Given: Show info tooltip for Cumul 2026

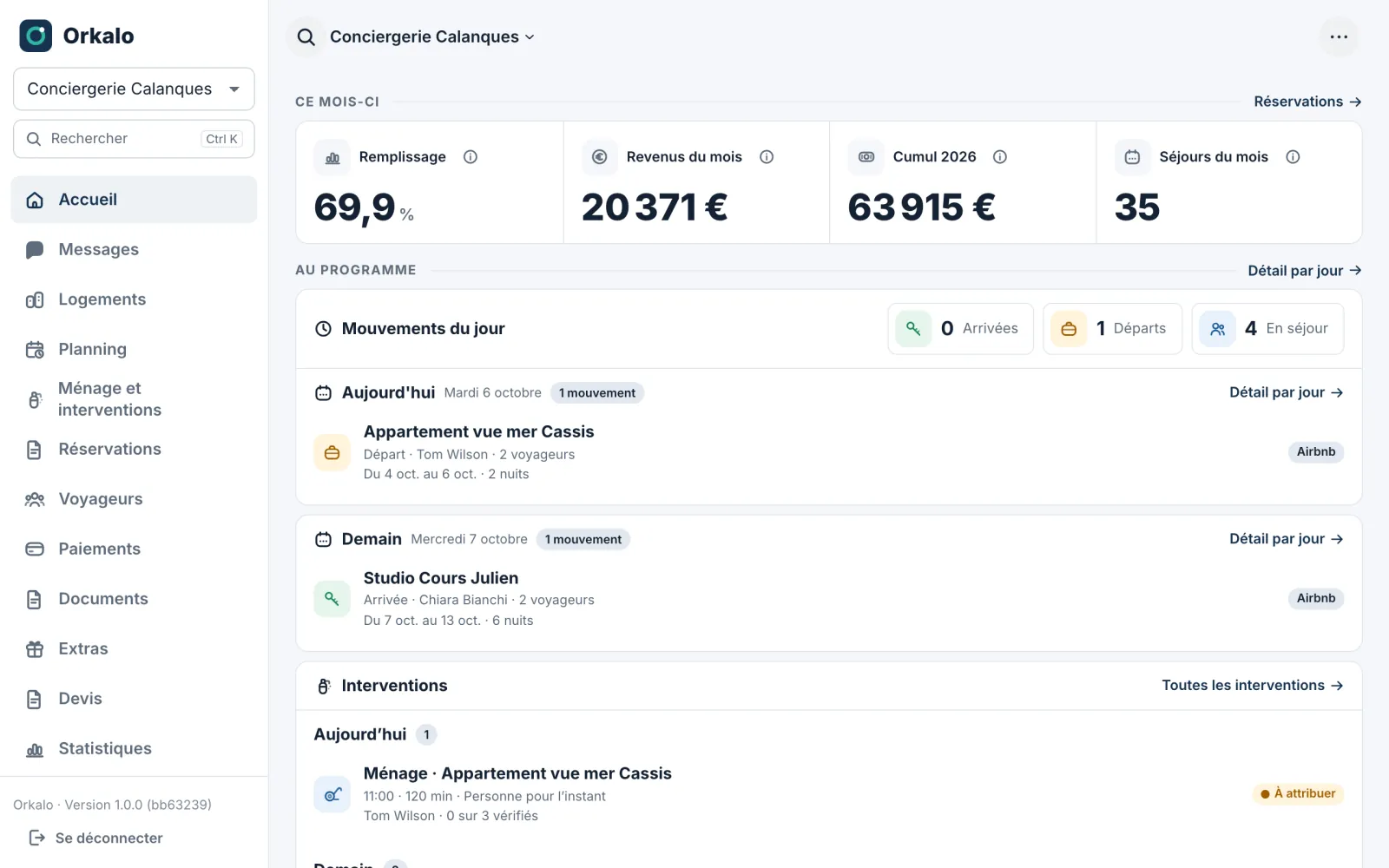Looking at the screenshot, I should point(1000,157).
